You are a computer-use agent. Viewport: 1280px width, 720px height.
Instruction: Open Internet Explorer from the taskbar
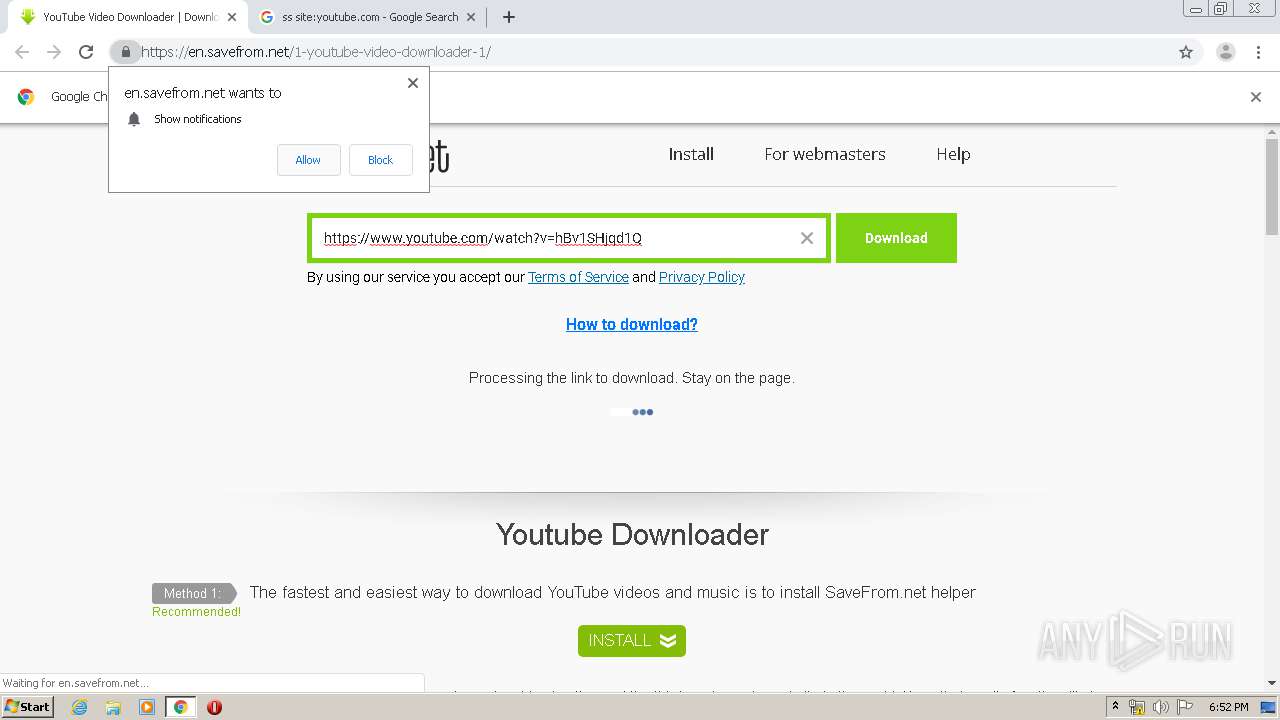pyautogui.click(x=80, y=707)
